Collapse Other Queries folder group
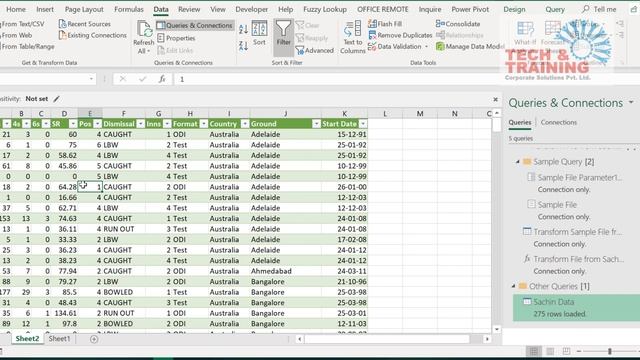This screenshot has height=360, width=640. click(x=513, y=286)
